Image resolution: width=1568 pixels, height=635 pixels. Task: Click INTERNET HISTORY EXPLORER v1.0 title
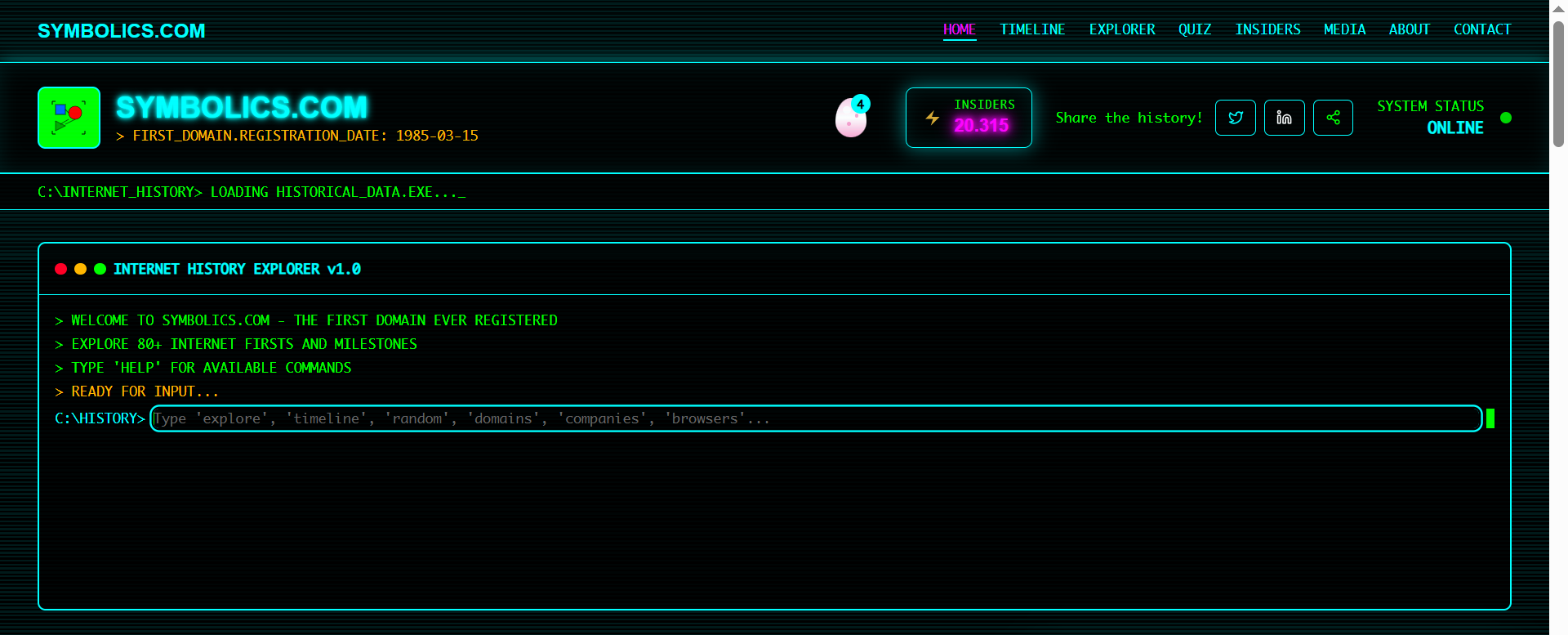click(x=237, y=269)
